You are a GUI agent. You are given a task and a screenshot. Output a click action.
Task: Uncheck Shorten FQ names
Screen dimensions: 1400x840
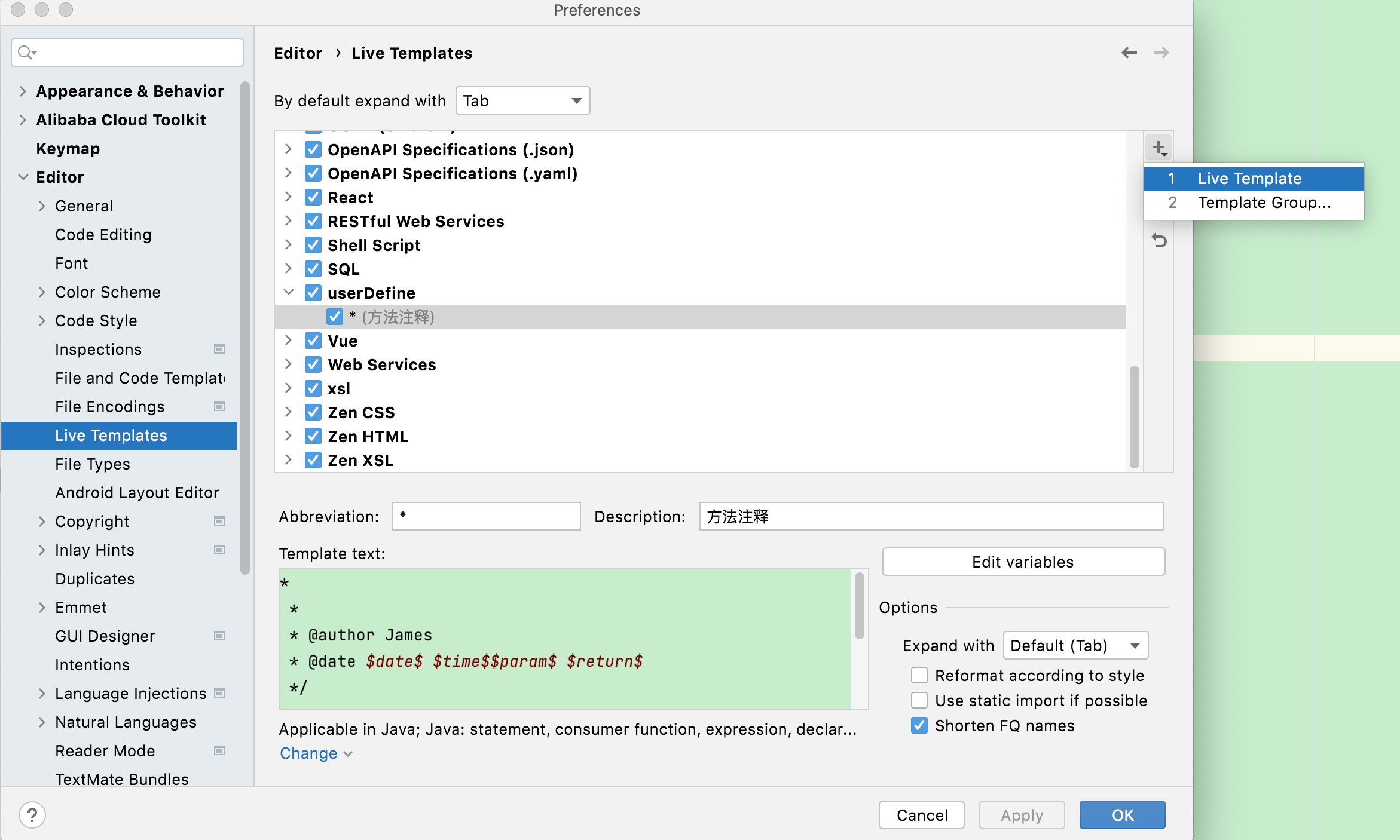click(919, 725)
